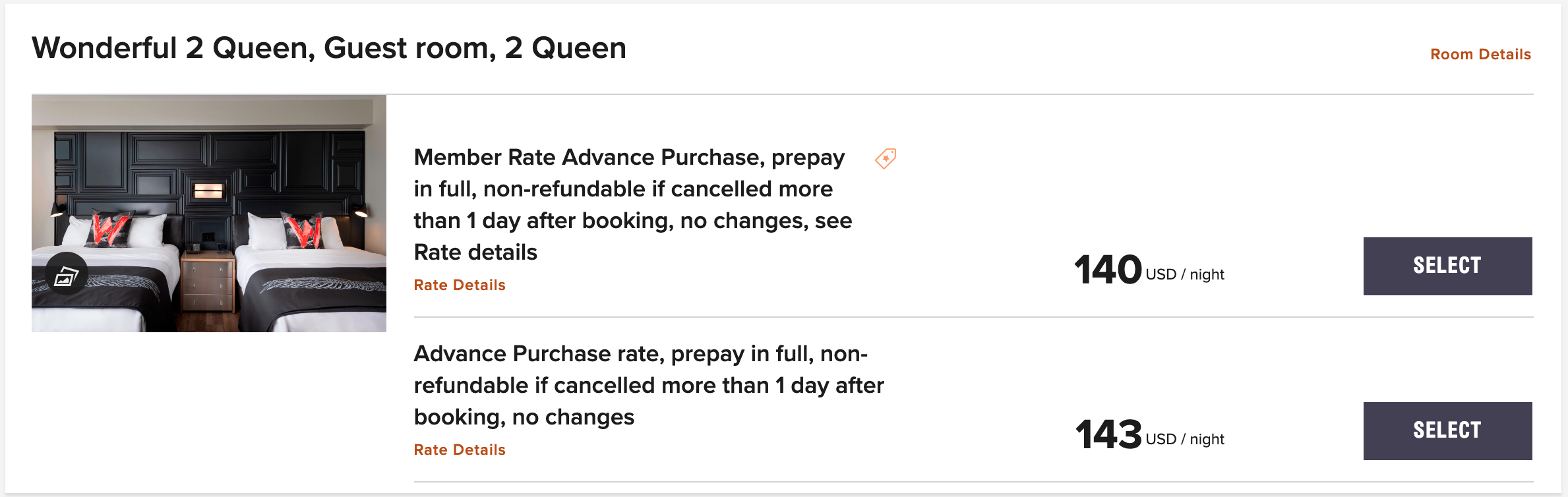This screenshot has height=497, width=1568.
Task: Select the 143 USD per night rate
Action: click(1447, 430)
